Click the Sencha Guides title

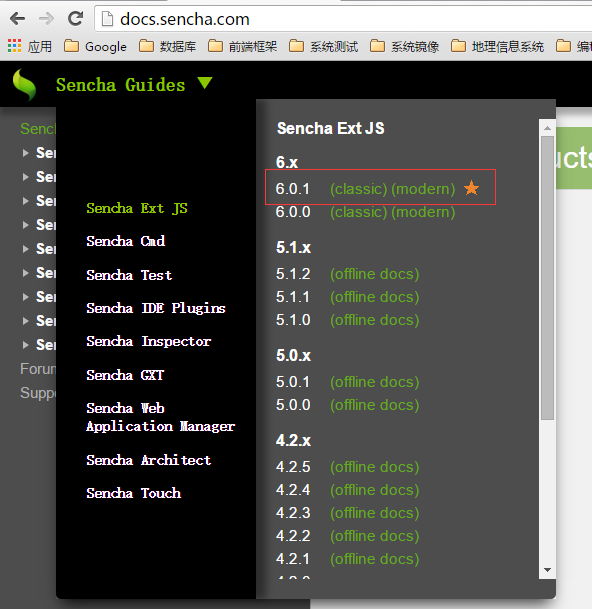pyautogui.click(x=120, y=85)
